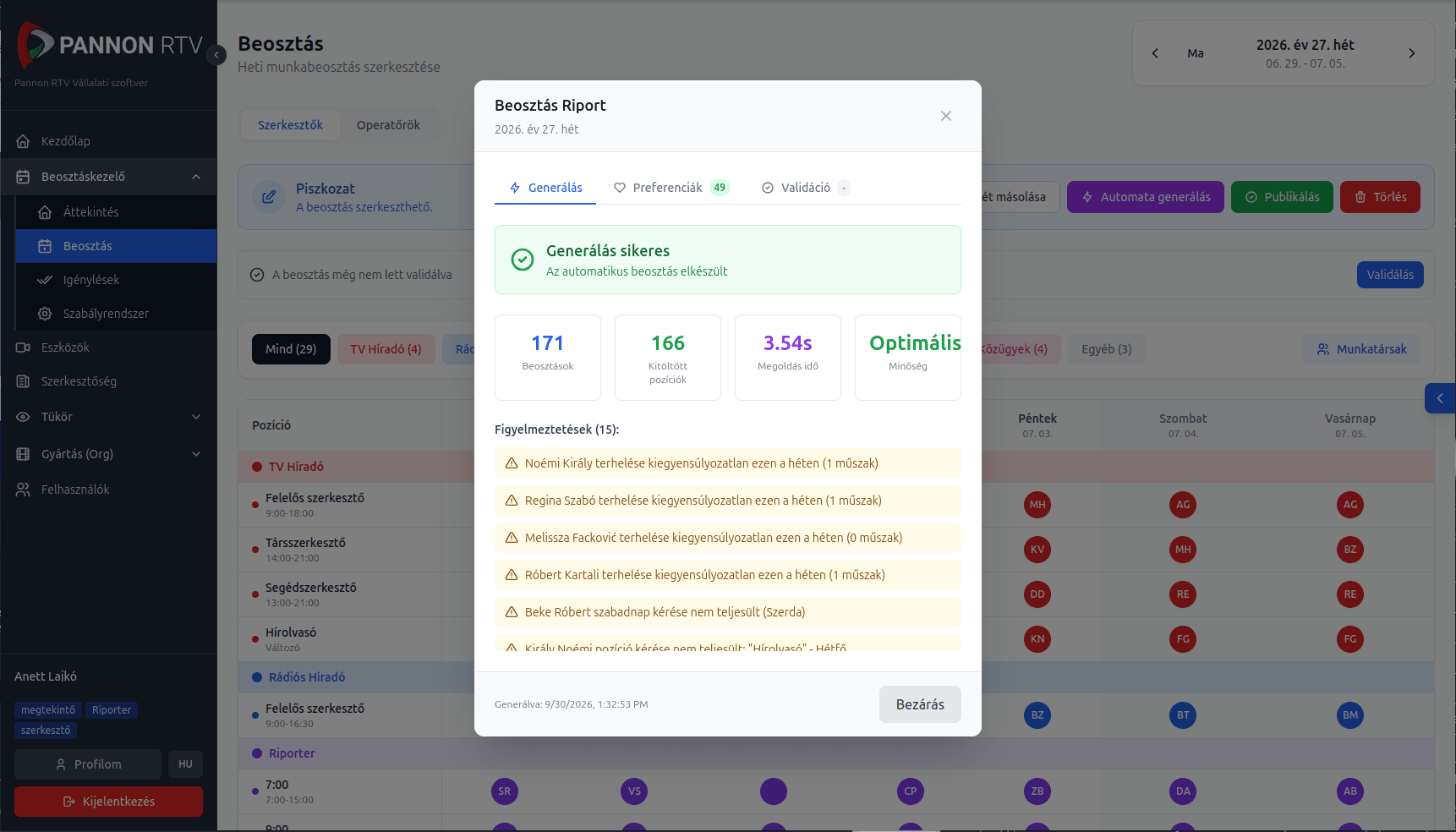This screenshot has width=1456, height=832.
Task: Click MH avatar in Péntek Felelős szerkesztő
Action: [x=1037, y=505]
